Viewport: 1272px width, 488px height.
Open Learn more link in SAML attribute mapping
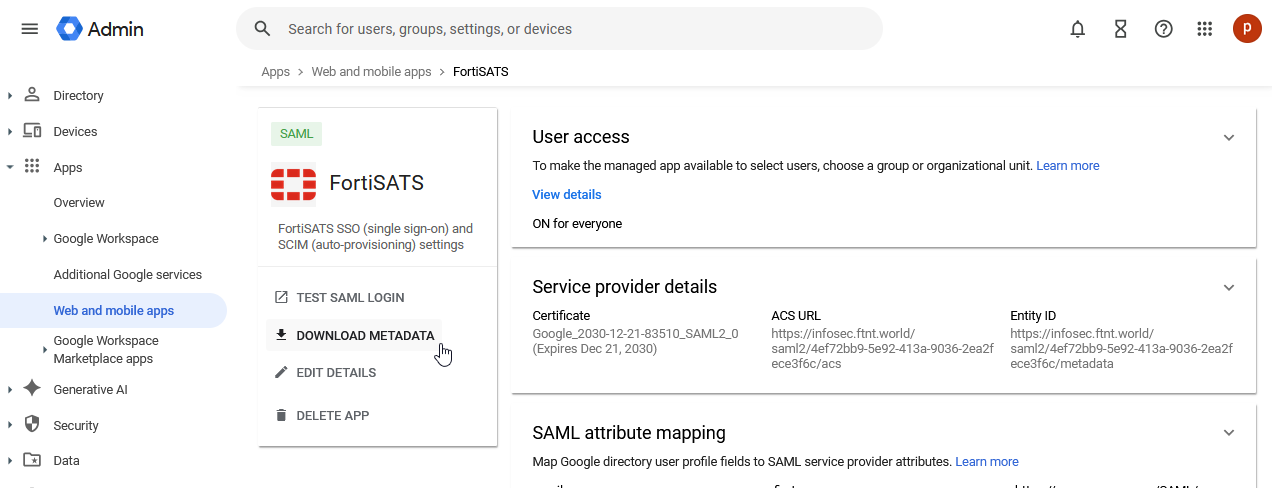tap(987, 462)
